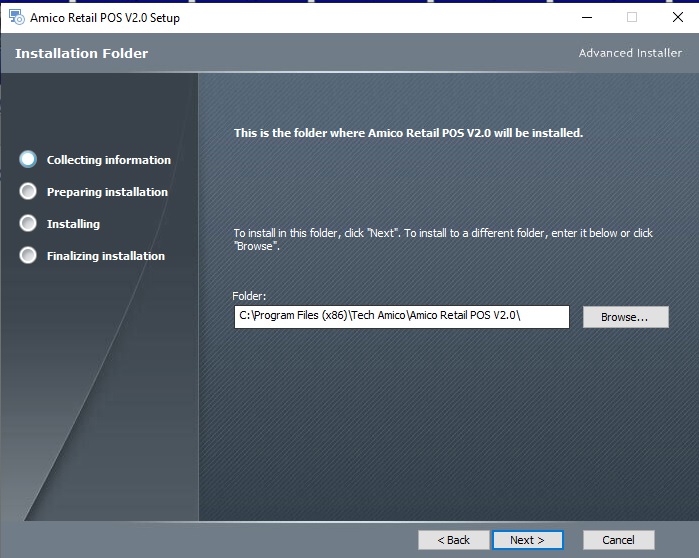Image resolution: width=699 pixels, height=558 pixels.
Task: Click the 'This is the folder where' sentence
Action: pos(408,133)
